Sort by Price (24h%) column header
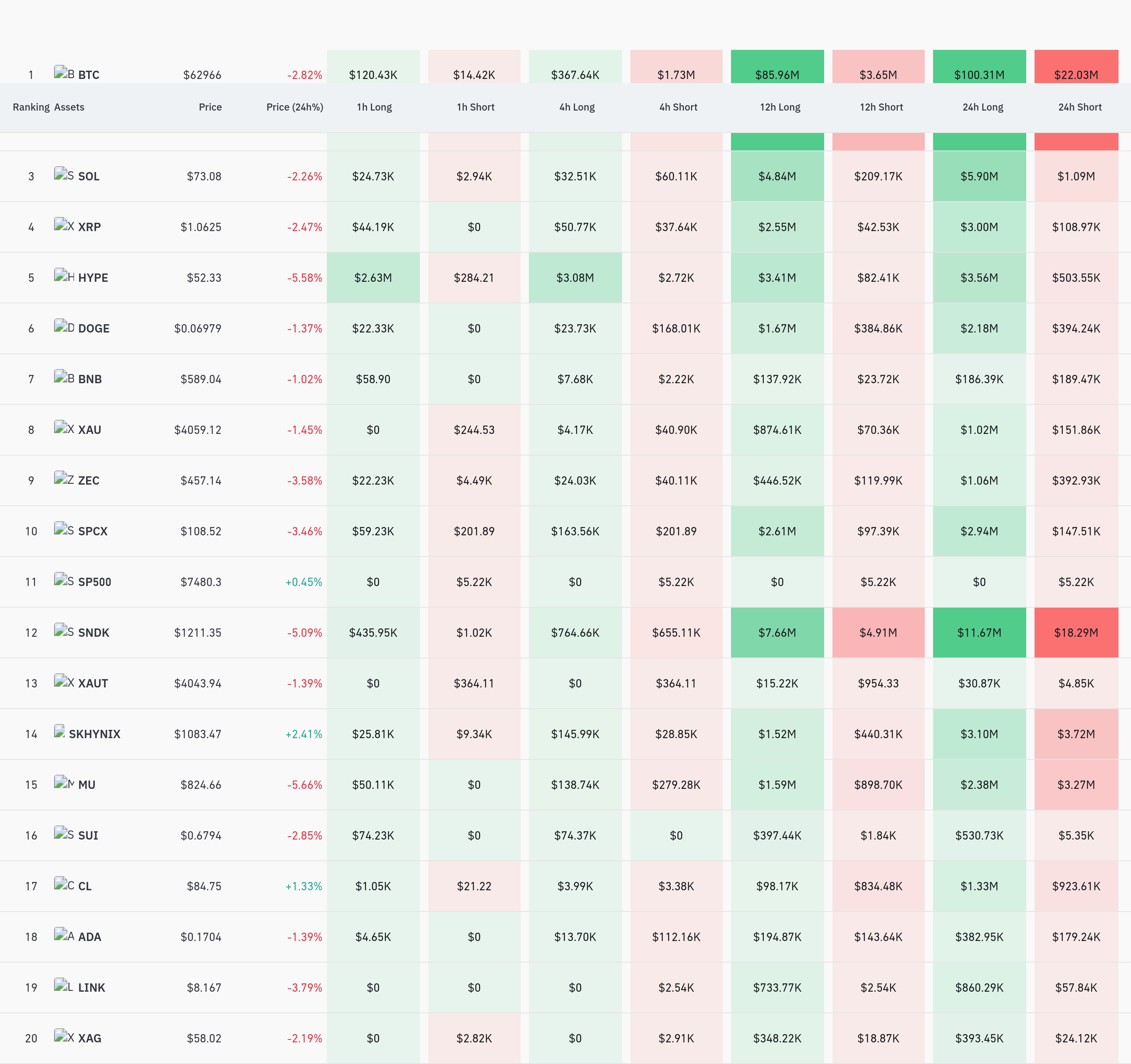The width and height of the screenshot is (1131, 1064). [x=295, y=107]
